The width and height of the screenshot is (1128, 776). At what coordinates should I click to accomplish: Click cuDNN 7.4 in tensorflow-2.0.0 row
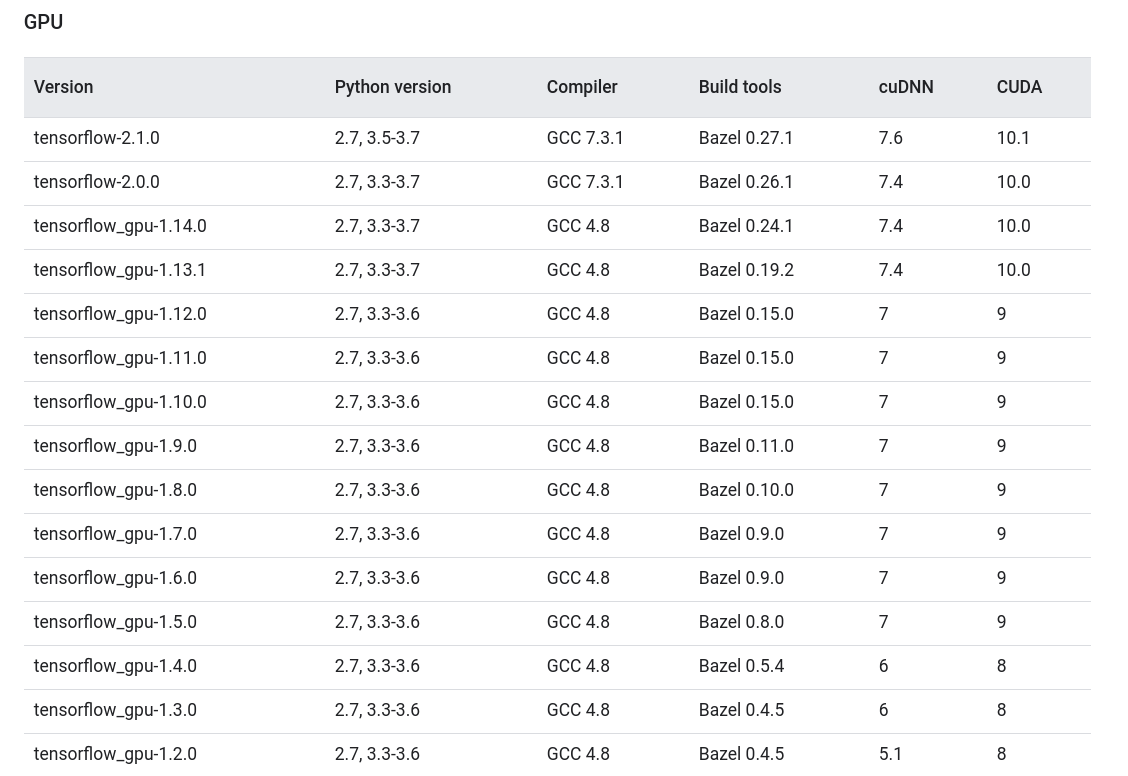pos(891,182)
